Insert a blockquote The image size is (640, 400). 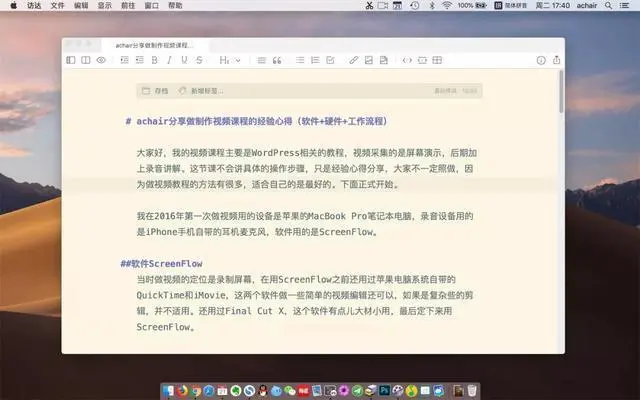point(277,60)
